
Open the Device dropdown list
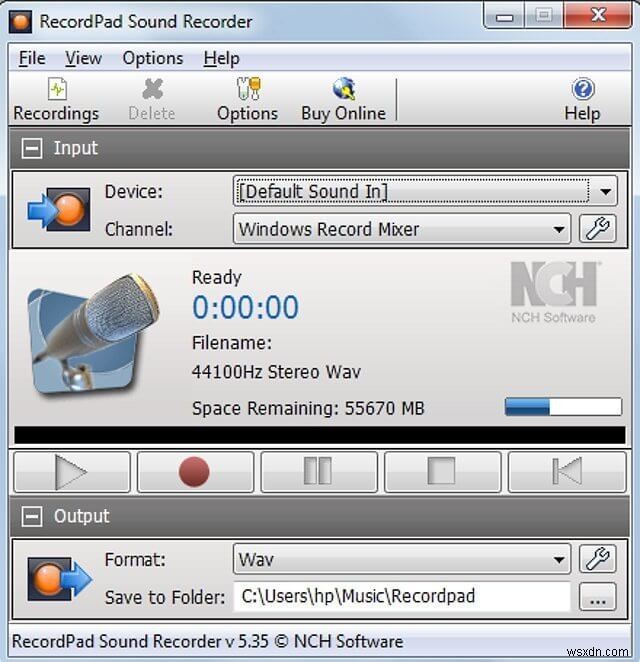click(425, 191)
